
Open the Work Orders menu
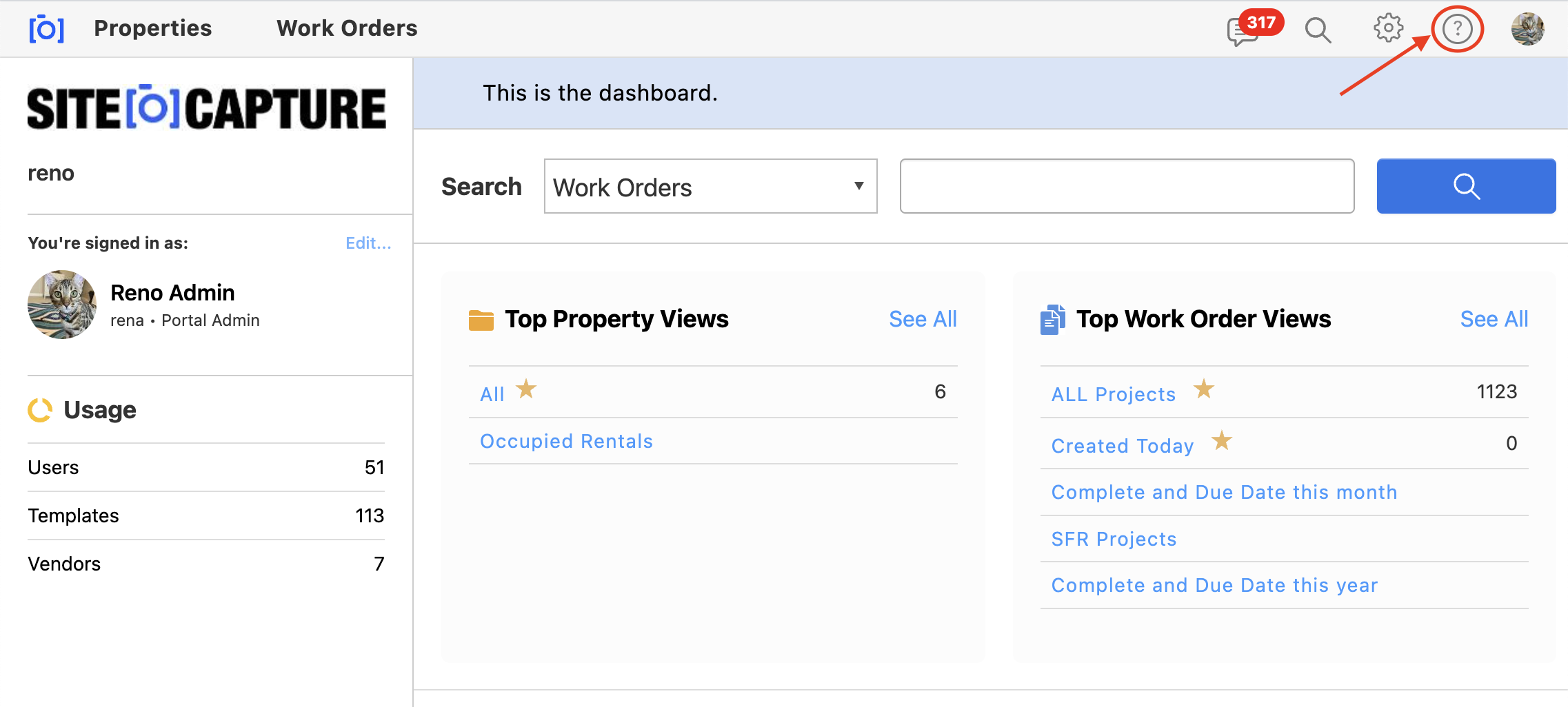(347, 28)
